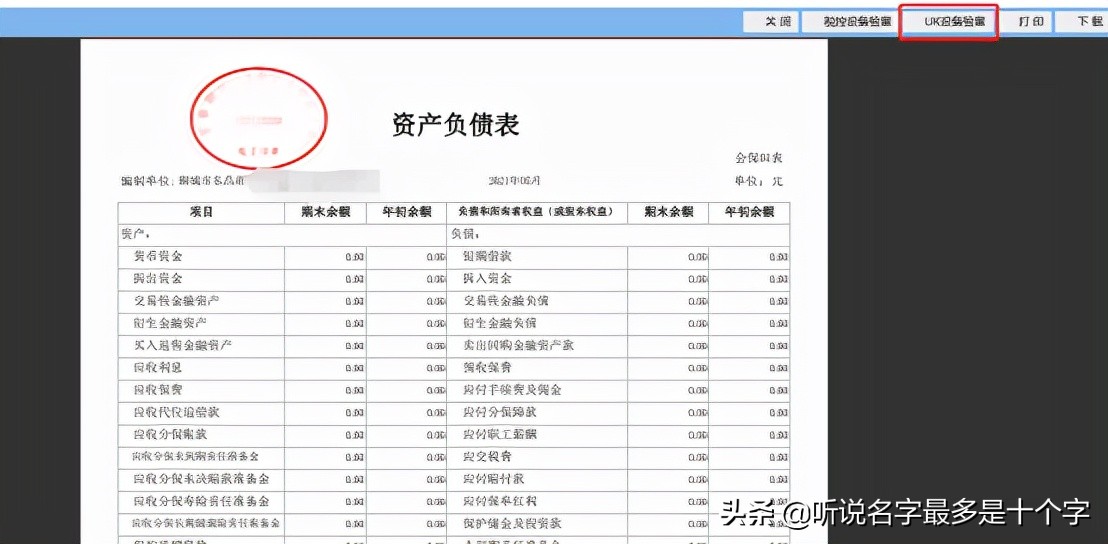Click the 项目 column header

(201, 212)
